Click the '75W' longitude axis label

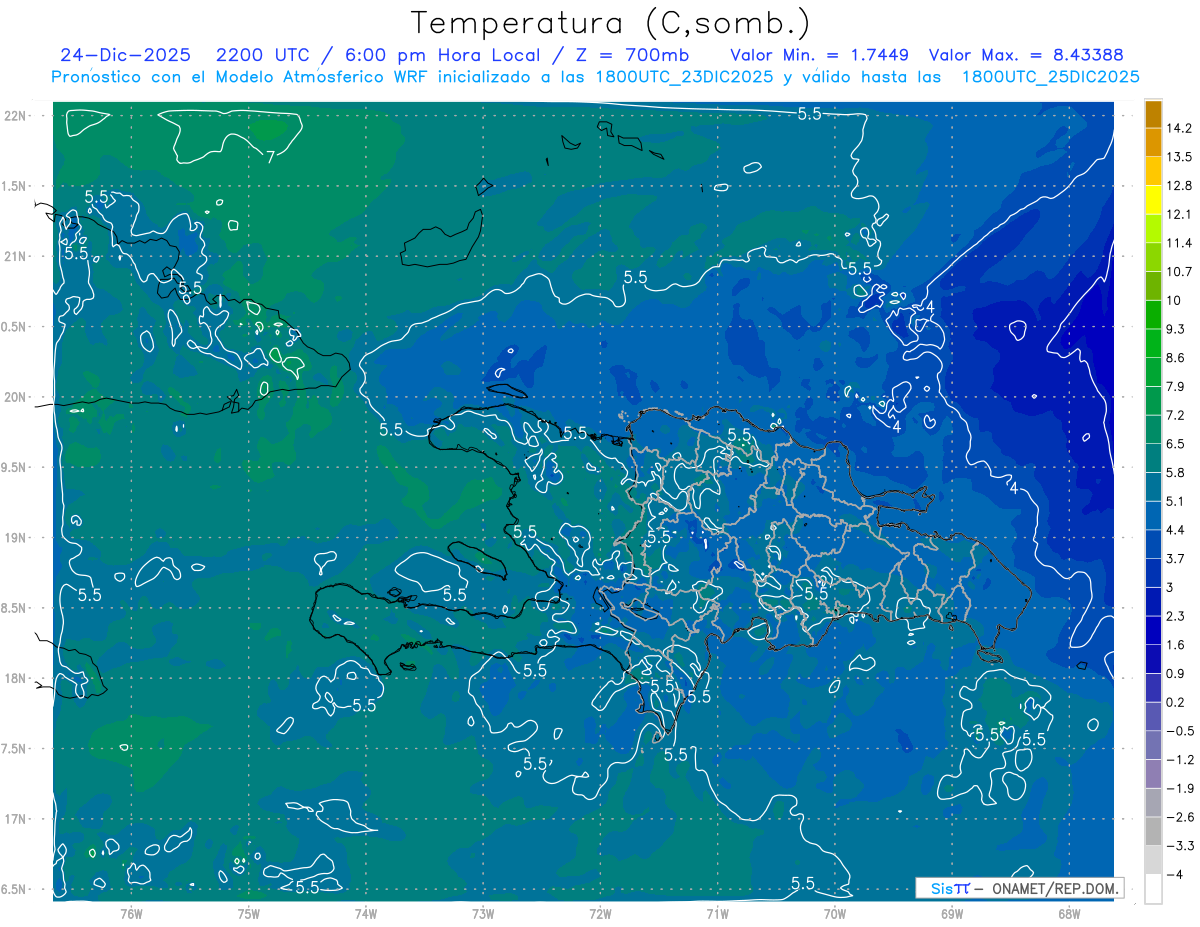click(249, 913)
